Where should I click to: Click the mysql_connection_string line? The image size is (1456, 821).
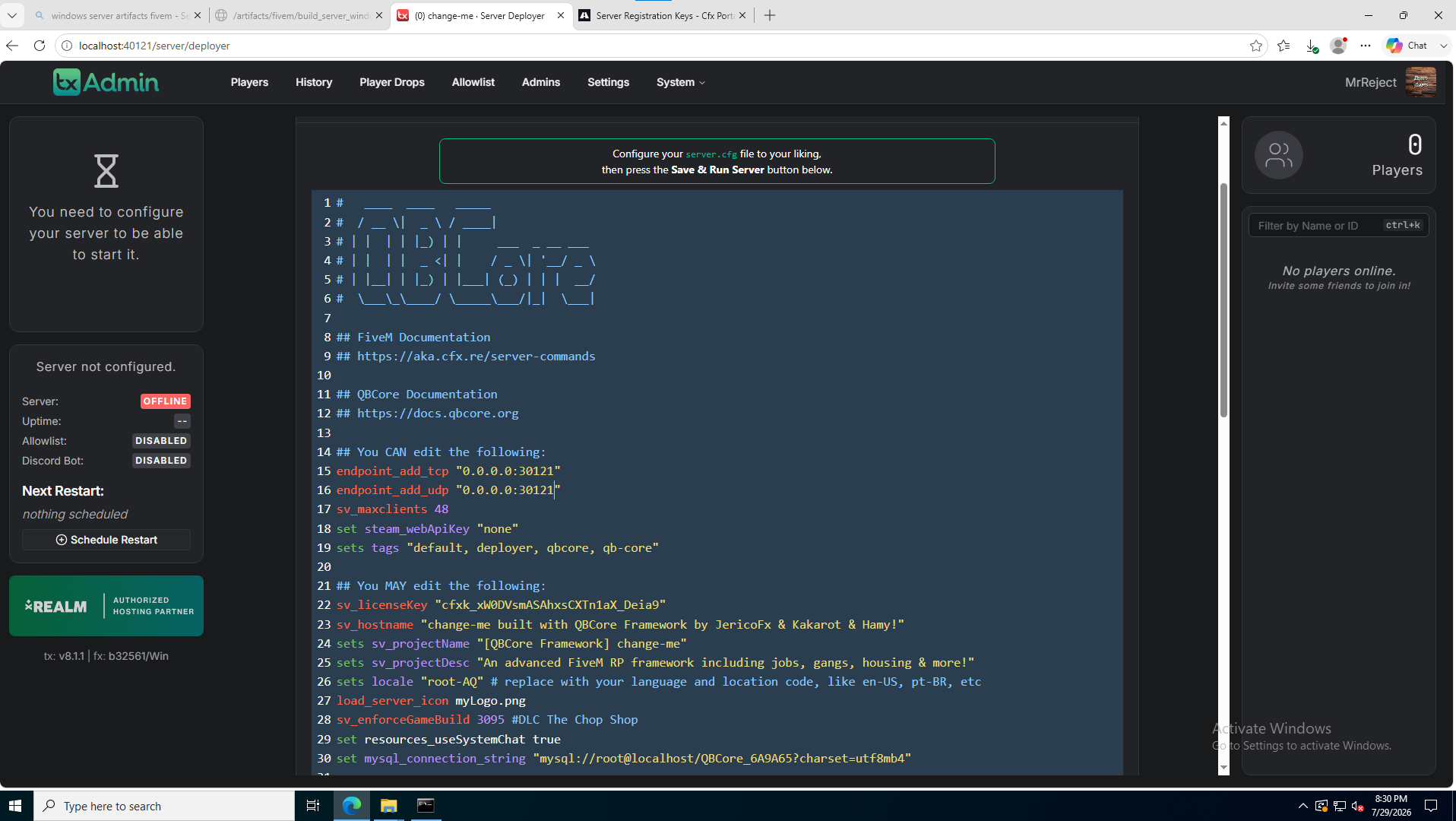[623, 759]
